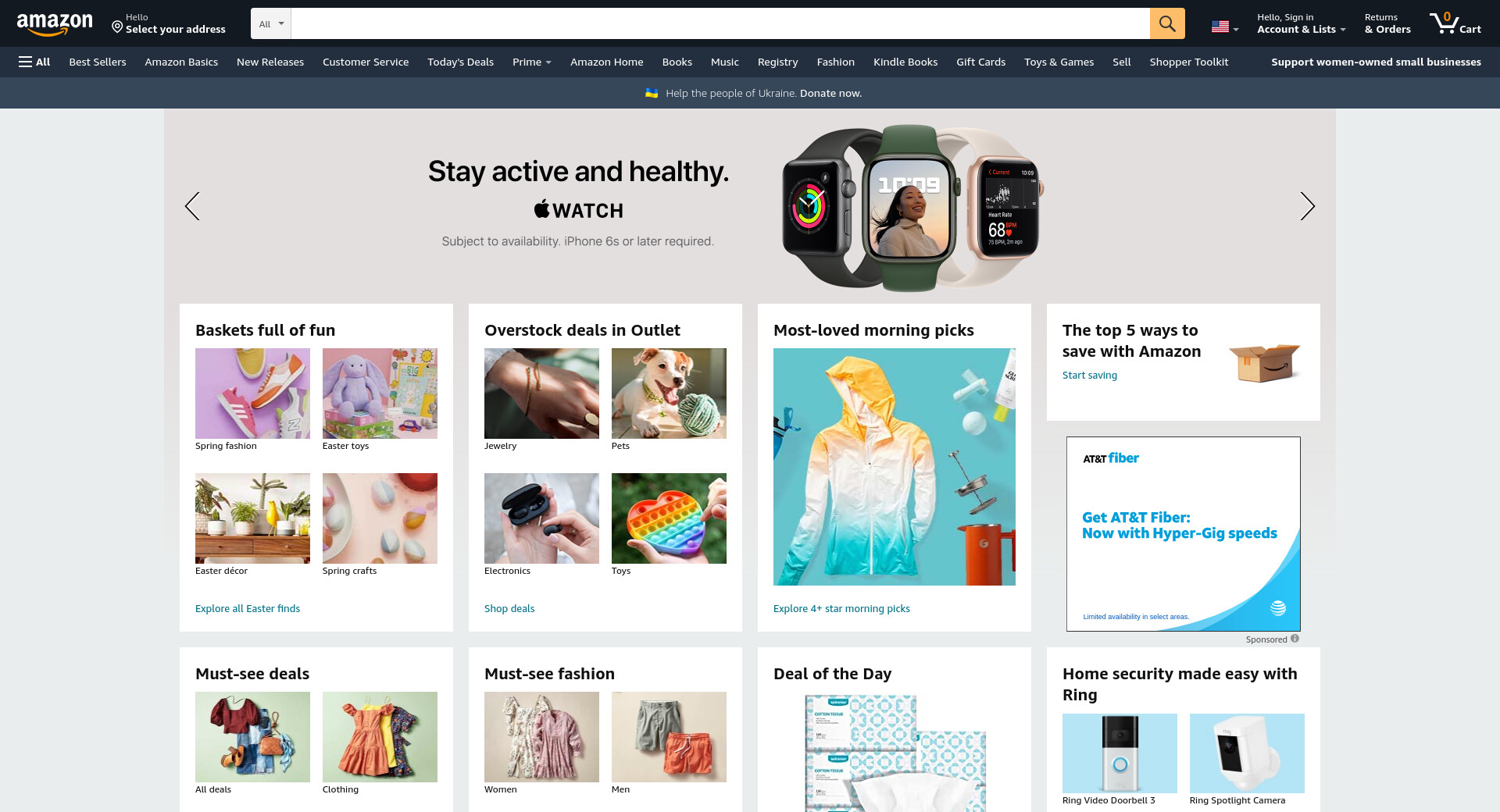Click inside the main search field
Viewport: 1500px width, 812px height.
pyautogui.click(x=720, y=23)
